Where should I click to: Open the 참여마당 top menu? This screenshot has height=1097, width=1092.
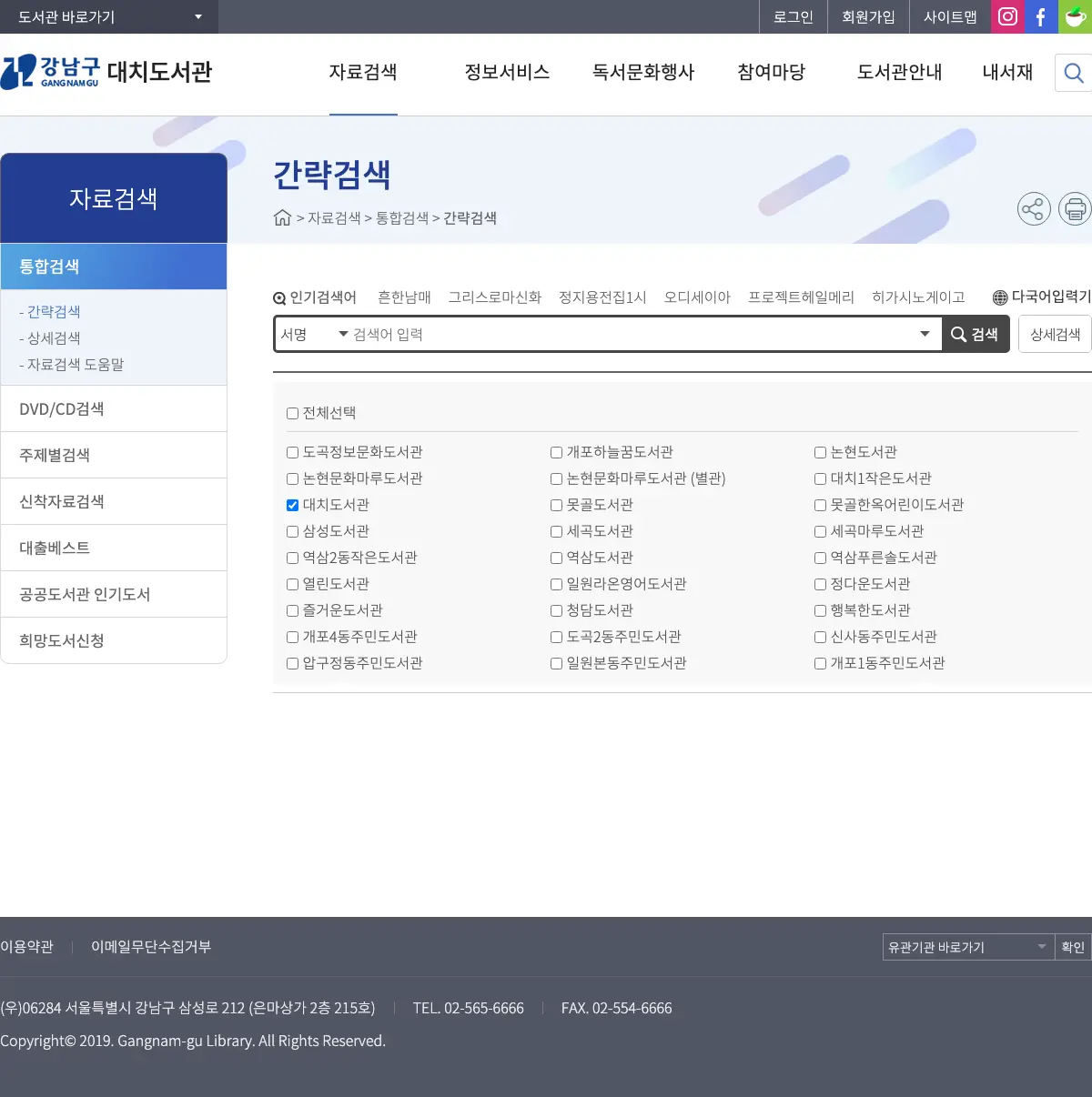point(772,72)
